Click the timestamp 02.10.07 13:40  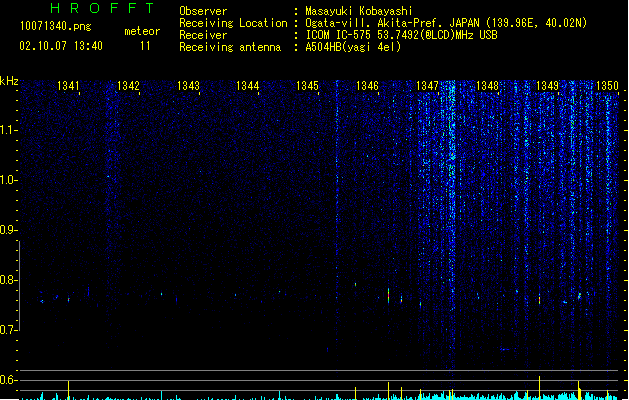tap(61, 46)
